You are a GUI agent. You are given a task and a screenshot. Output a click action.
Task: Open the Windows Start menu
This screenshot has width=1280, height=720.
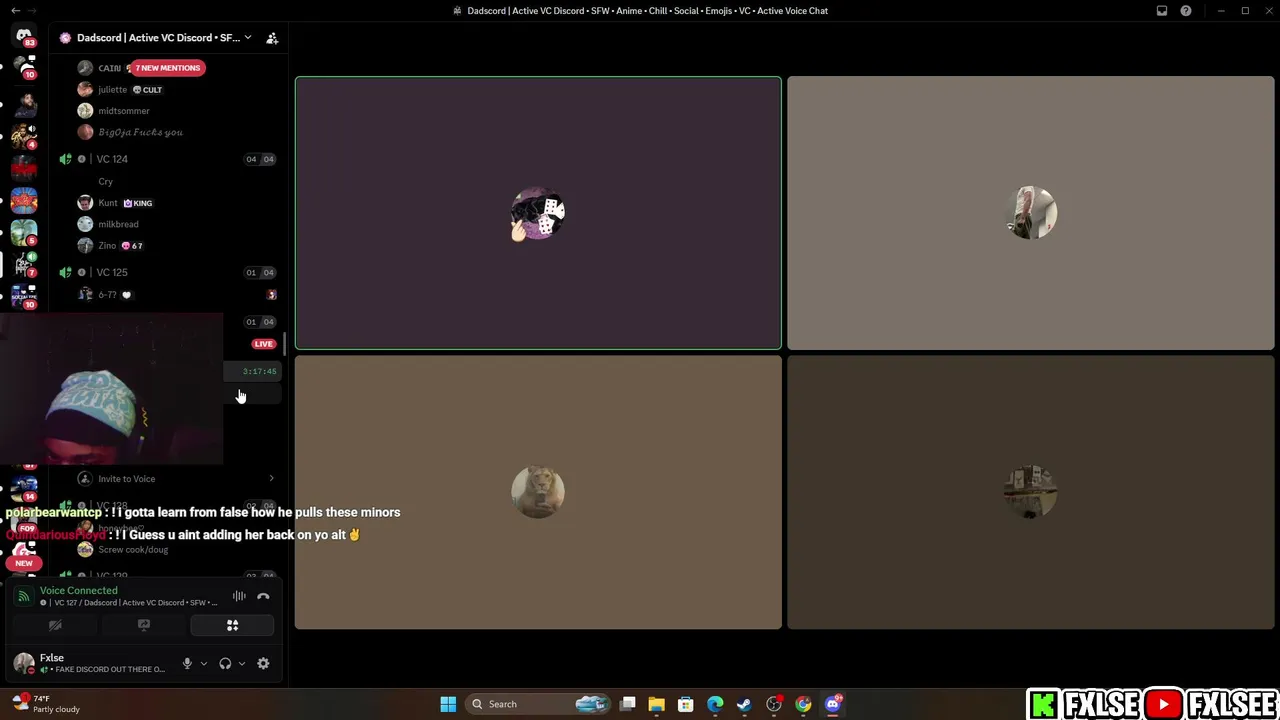[x=448, y=704]
